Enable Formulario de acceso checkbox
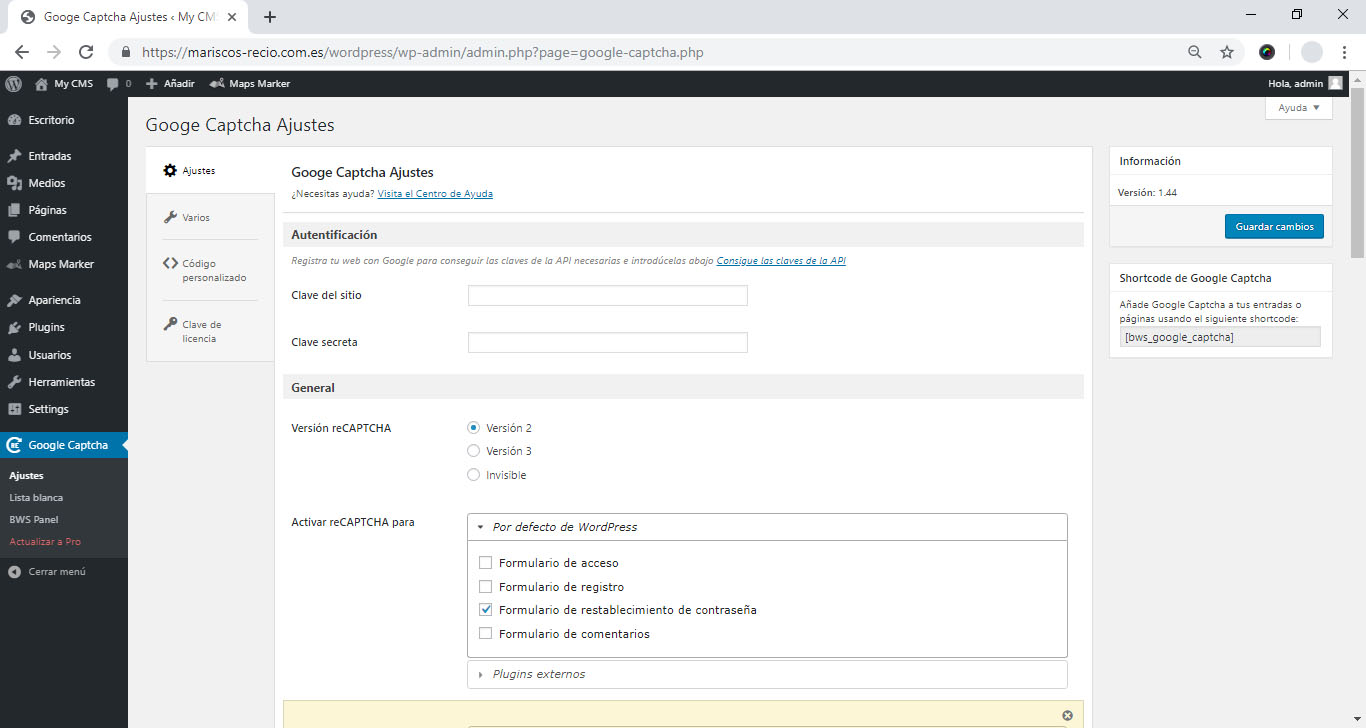Screen dimensions: 1366x728 486,563
